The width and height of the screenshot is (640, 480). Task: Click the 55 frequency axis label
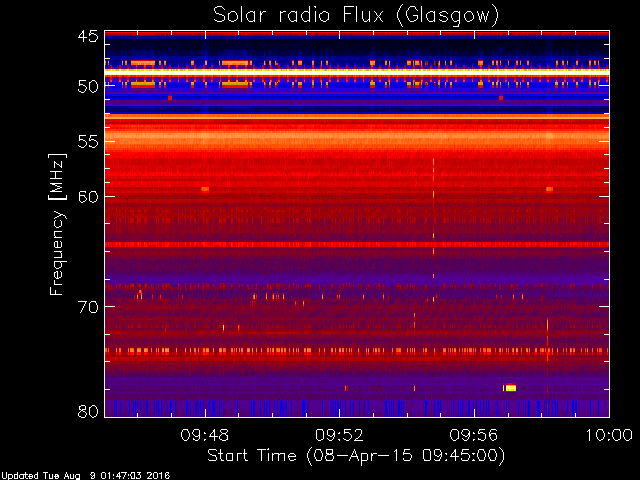88,142
